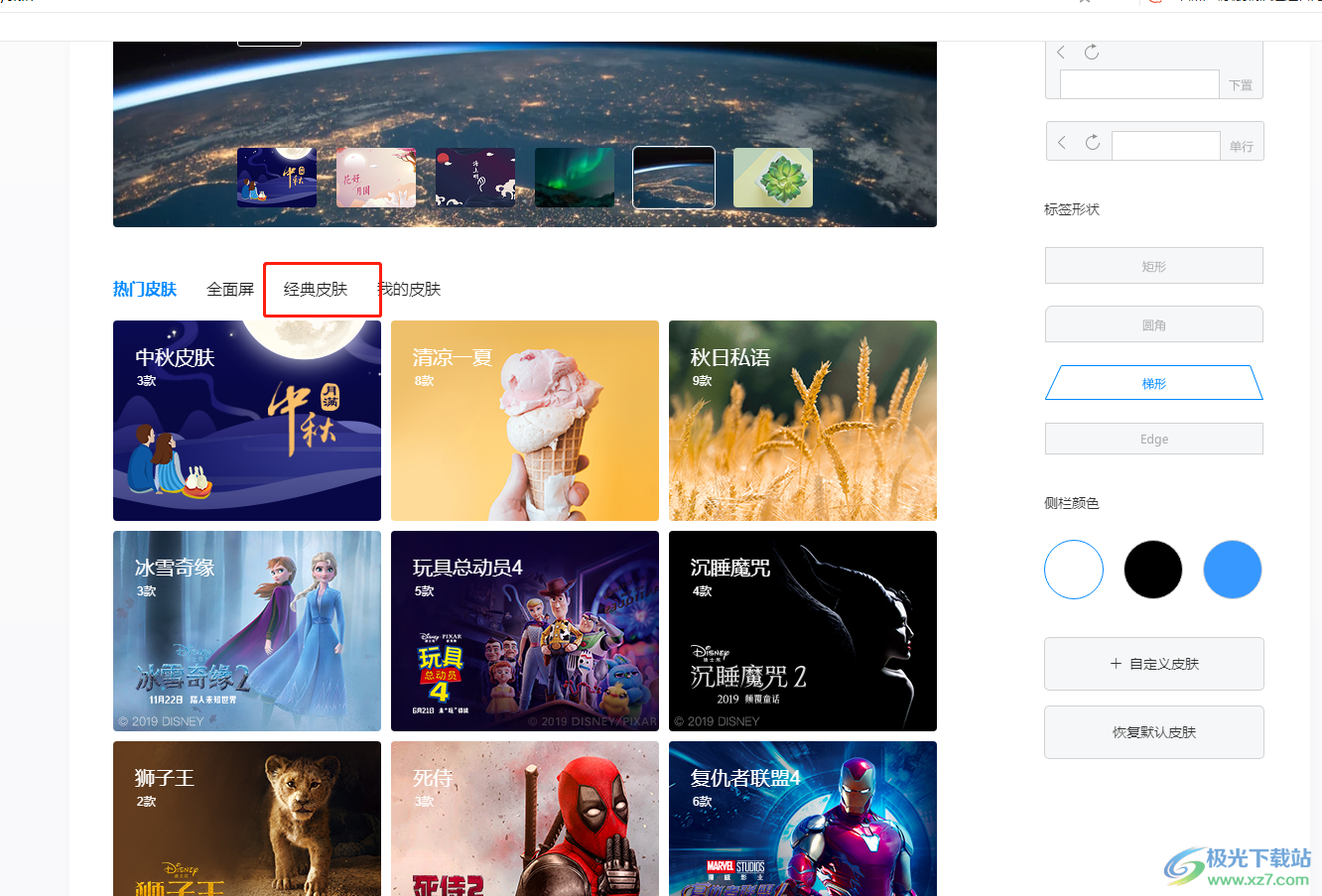Click the 侧栏颜色 section heading
Image resolution: width=1322 pixels, height=896 pixels.
tap(1072, 503)
